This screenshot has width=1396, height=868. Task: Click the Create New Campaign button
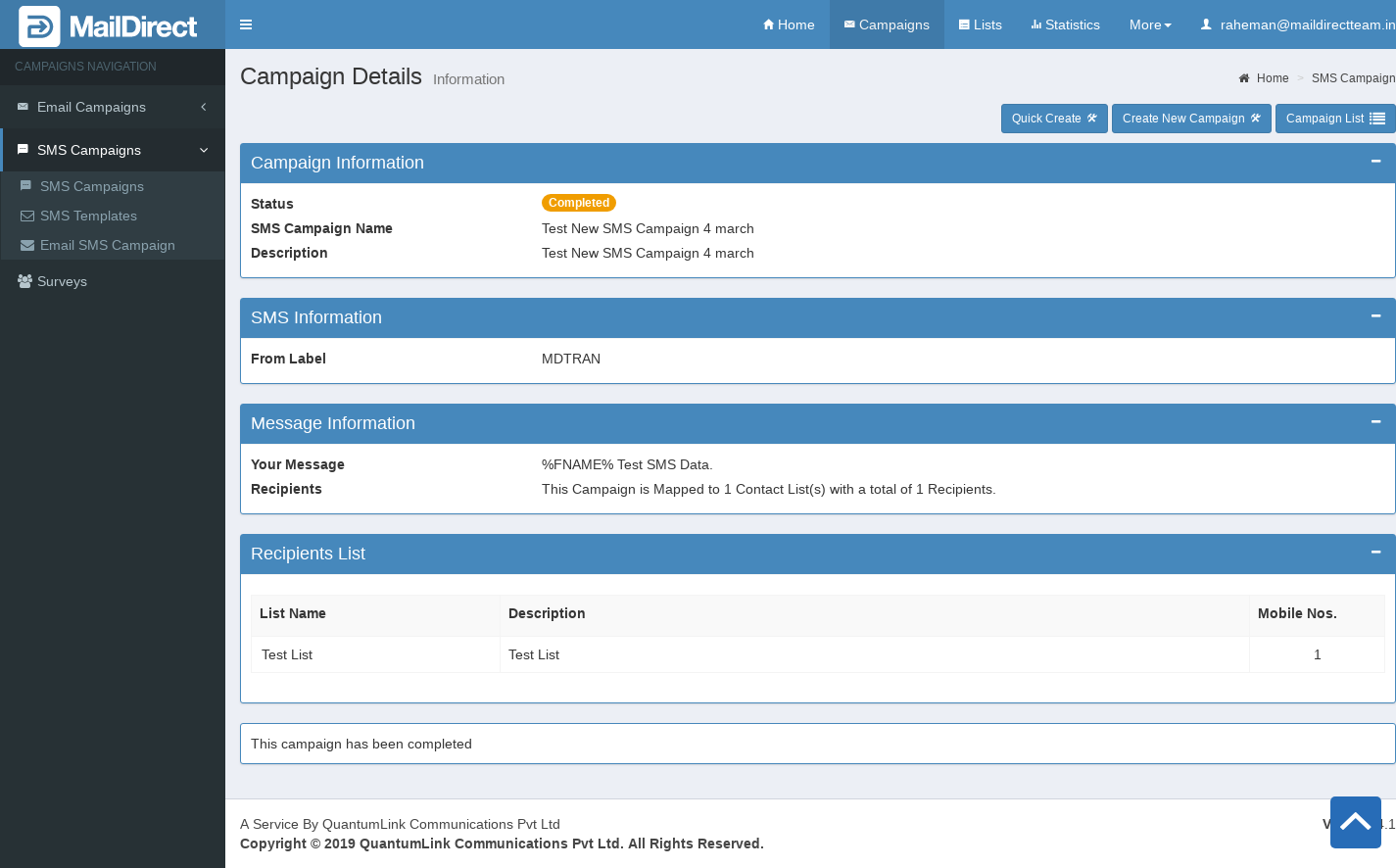click(x=1190, y=119)
